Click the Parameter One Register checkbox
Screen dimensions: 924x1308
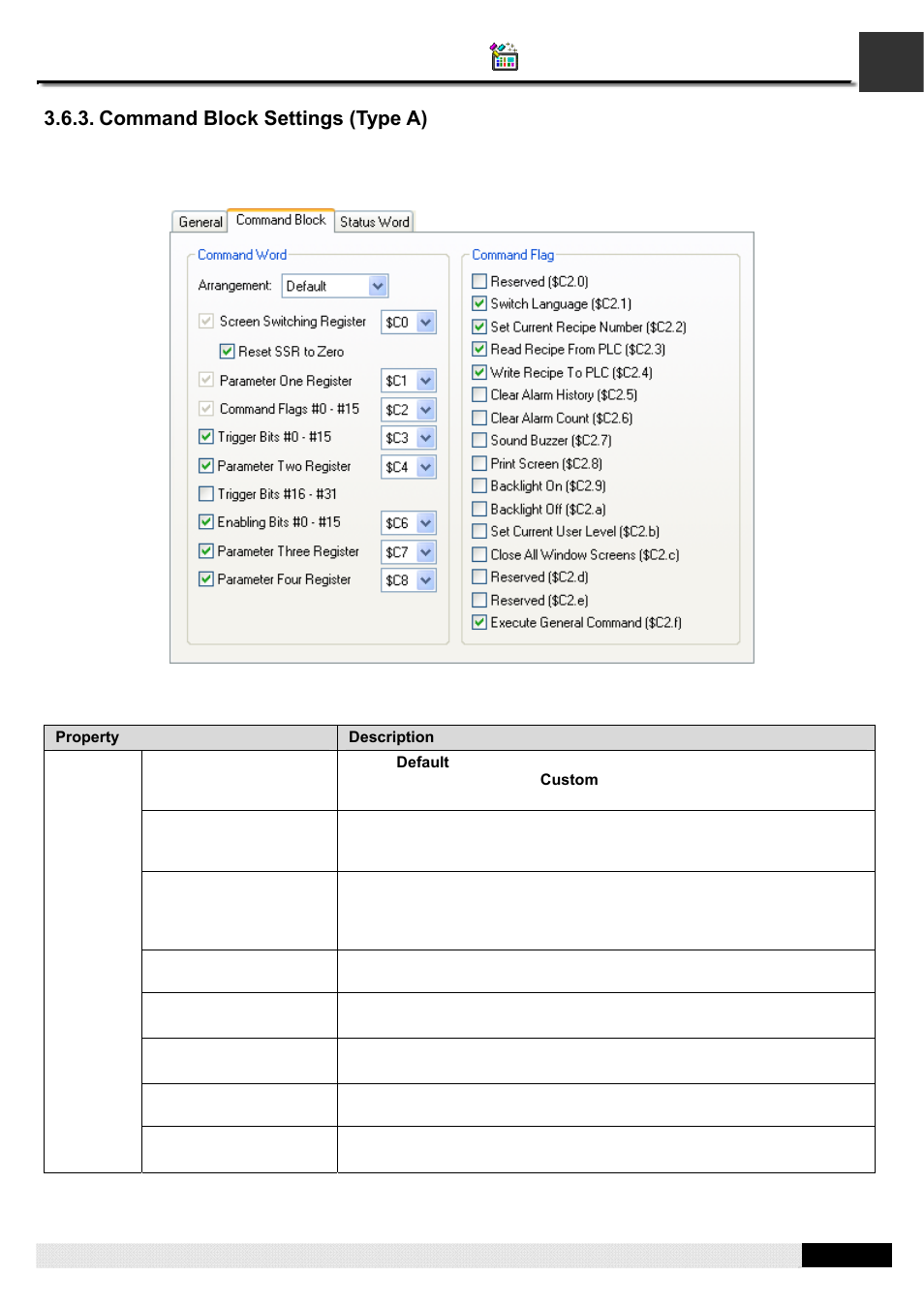(205, 381)
